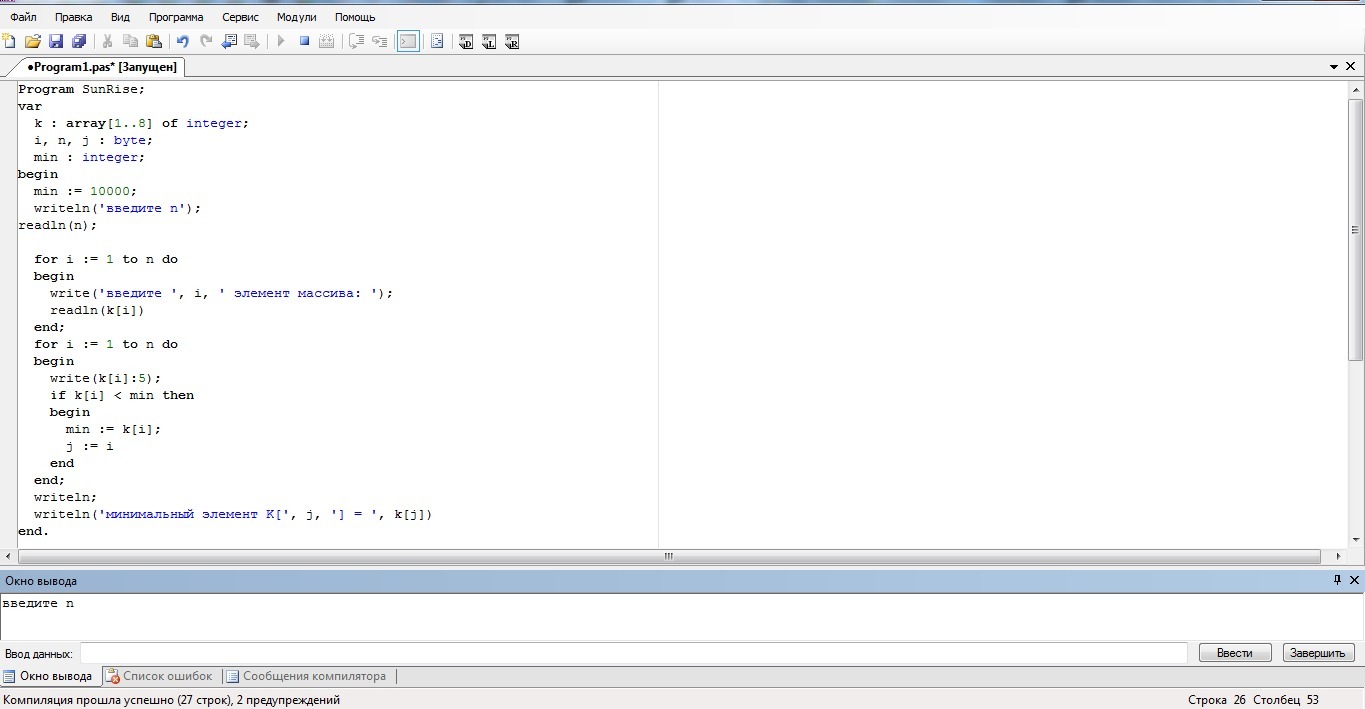This screenshot has width=1365, height=709.
Task: Click the 'j := i' code line
Action: (x=90, y=446)
